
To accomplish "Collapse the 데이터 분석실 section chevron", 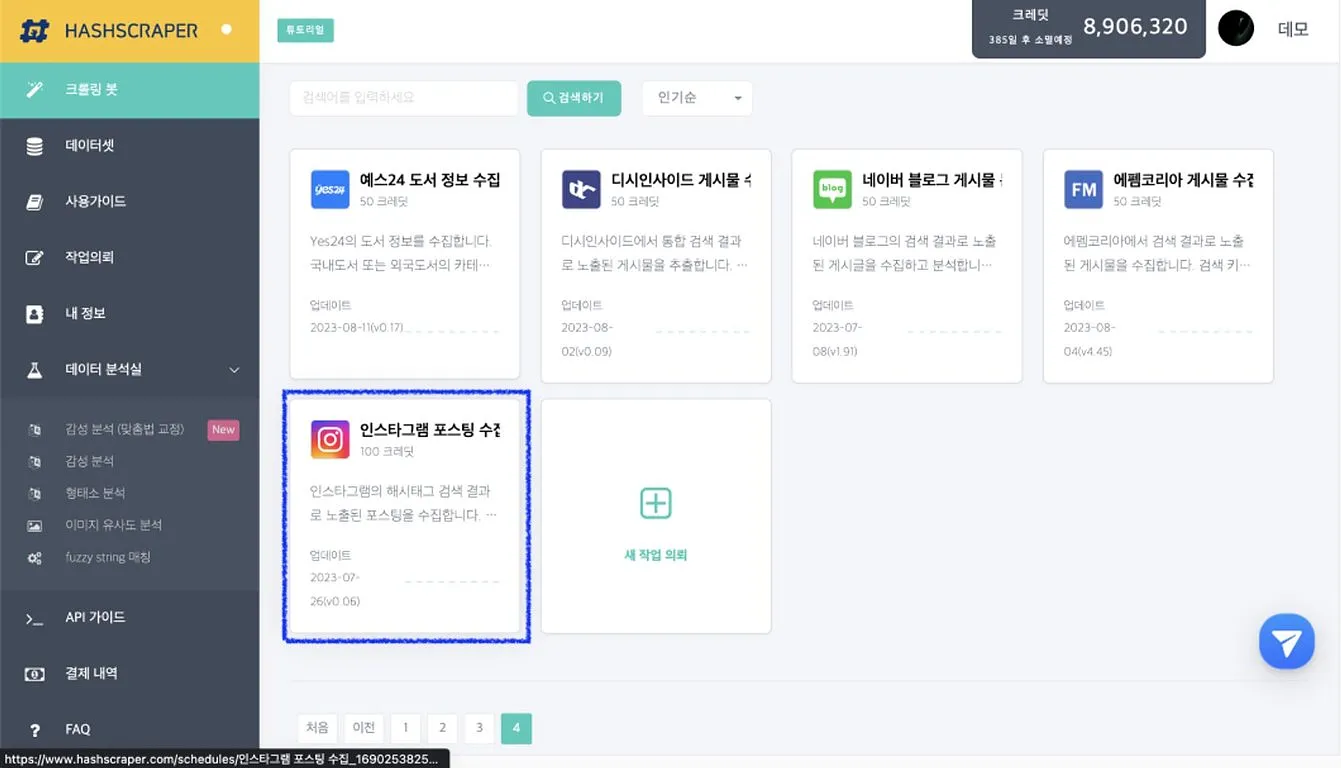I will 235,370.
